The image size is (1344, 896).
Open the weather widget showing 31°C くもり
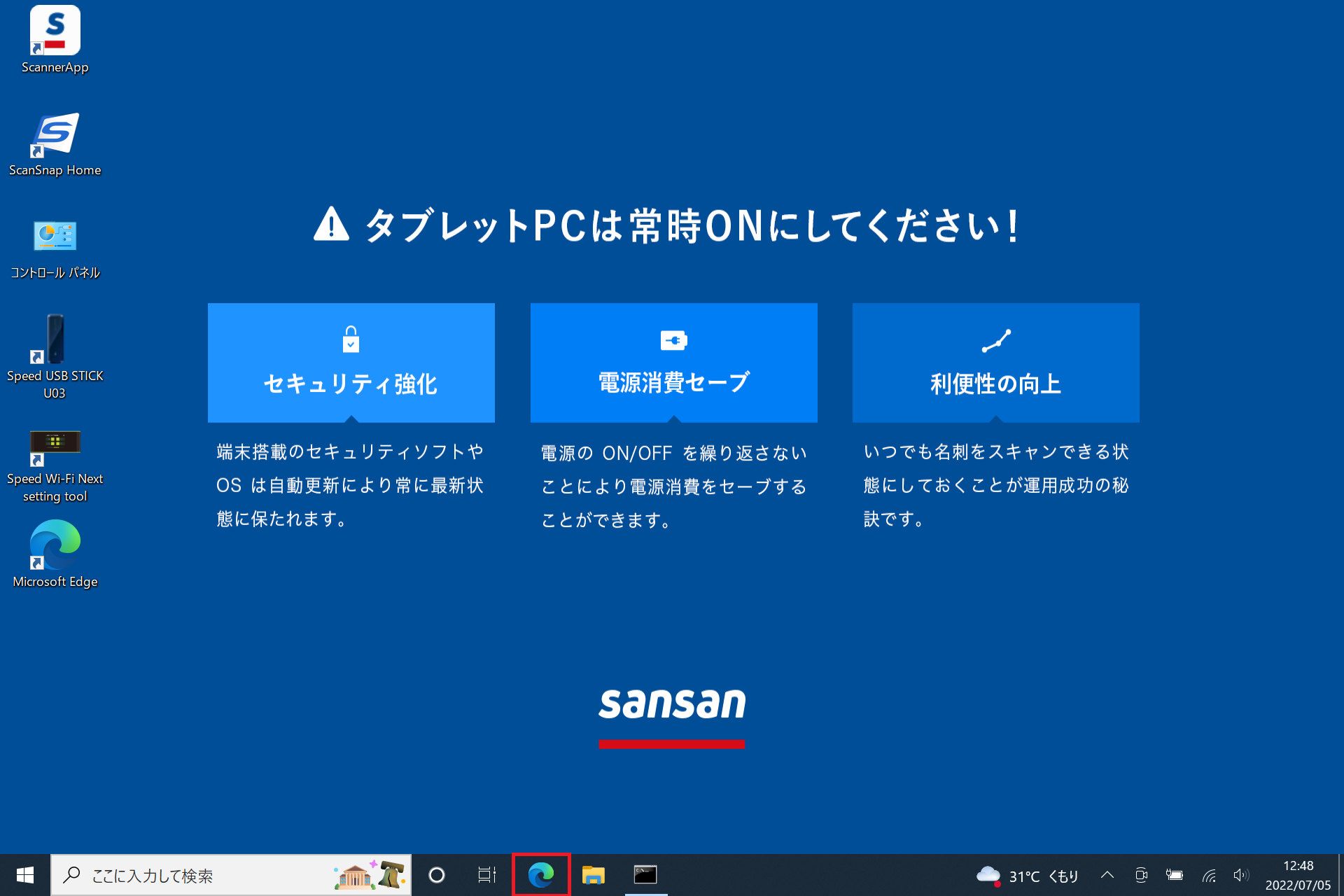point(1028,875)
